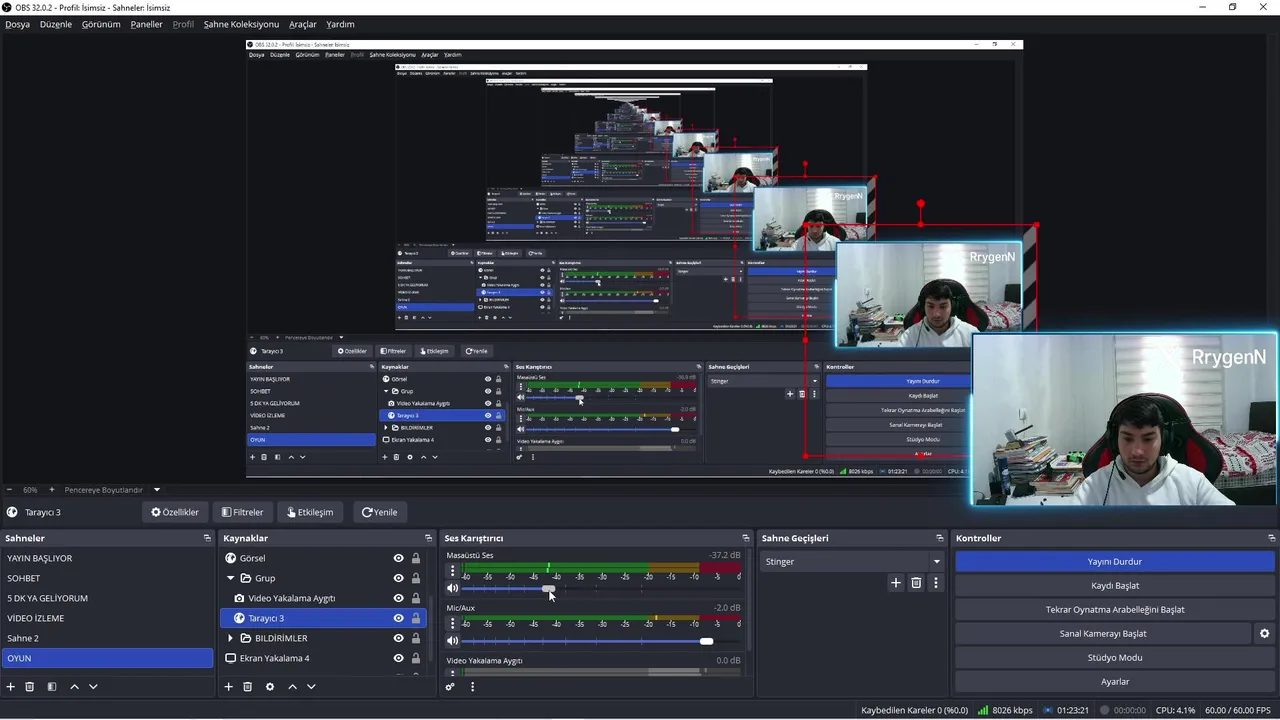Open advanced audio properties gears icon
1280x720 pixels.
click(x=451, y=687)
